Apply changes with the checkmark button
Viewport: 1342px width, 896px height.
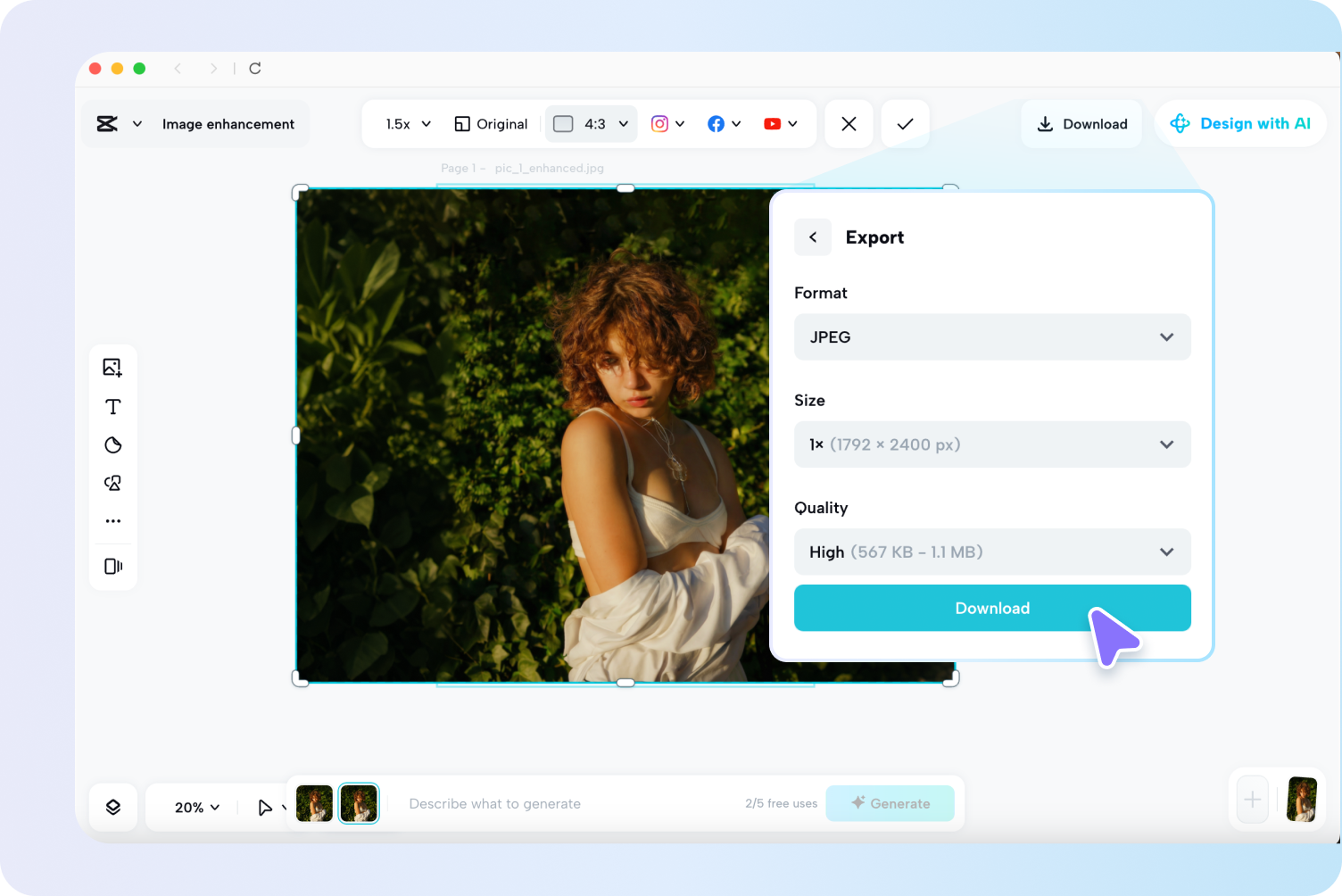coord(905,123)
